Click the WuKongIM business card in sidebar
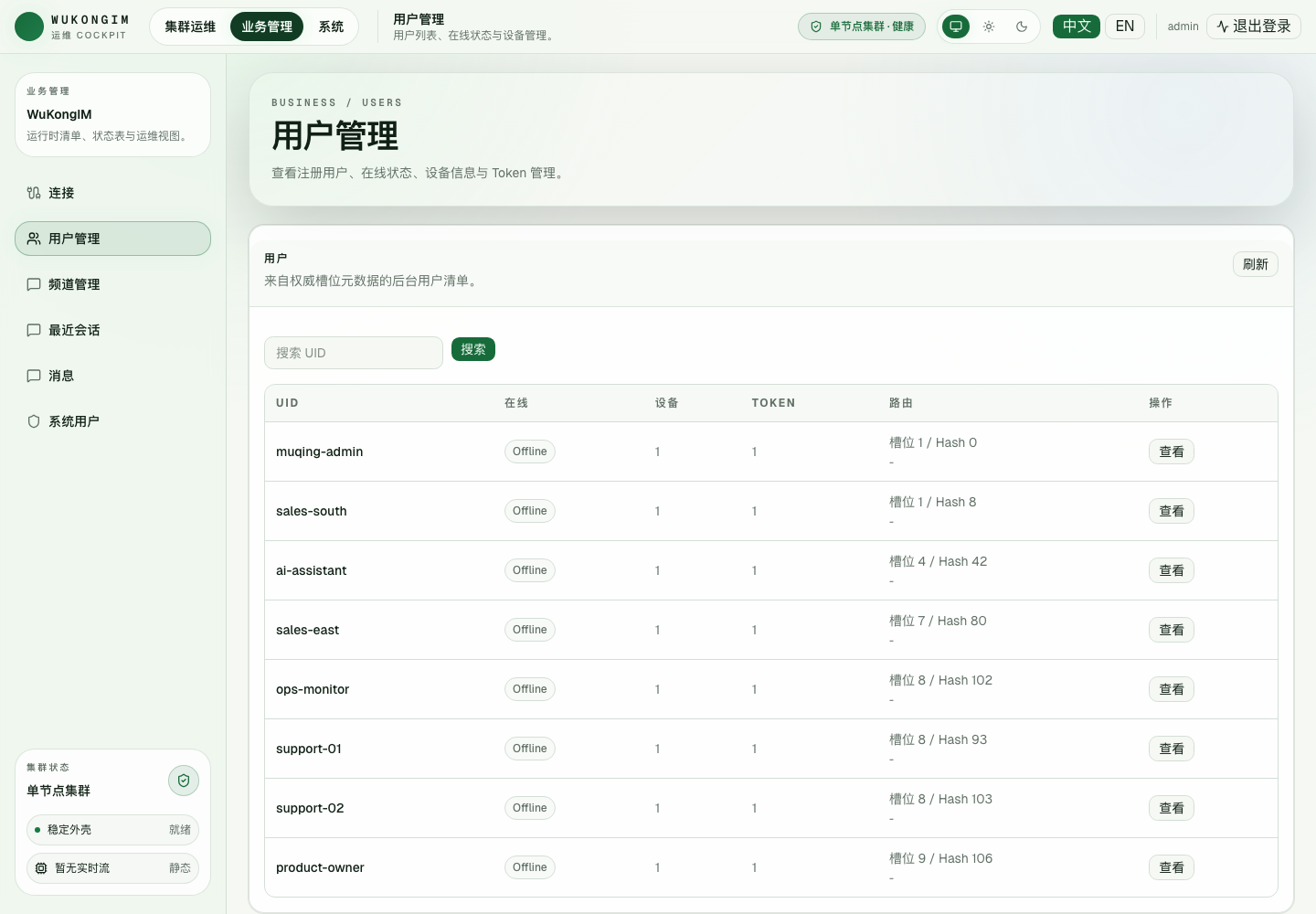Viewport: 1316px width, 914px height. 112,114
